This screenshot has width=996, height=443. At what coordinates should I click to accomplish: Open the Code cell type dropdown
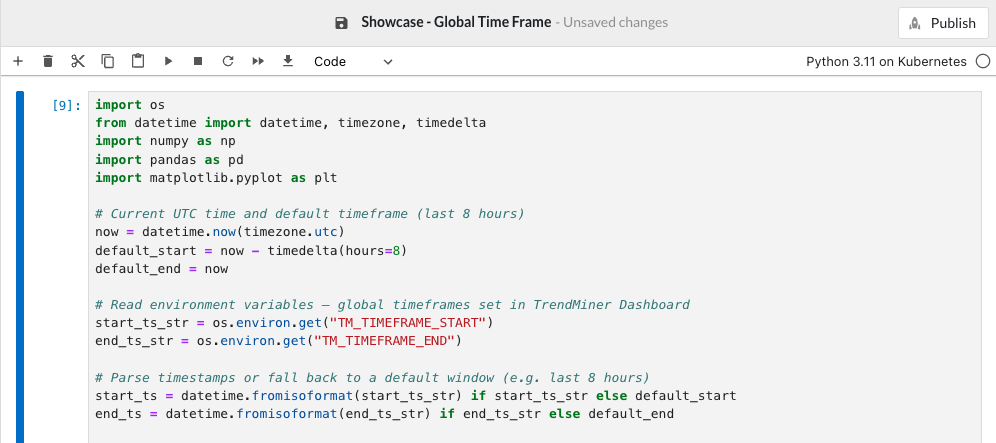(x=353, y=62)
